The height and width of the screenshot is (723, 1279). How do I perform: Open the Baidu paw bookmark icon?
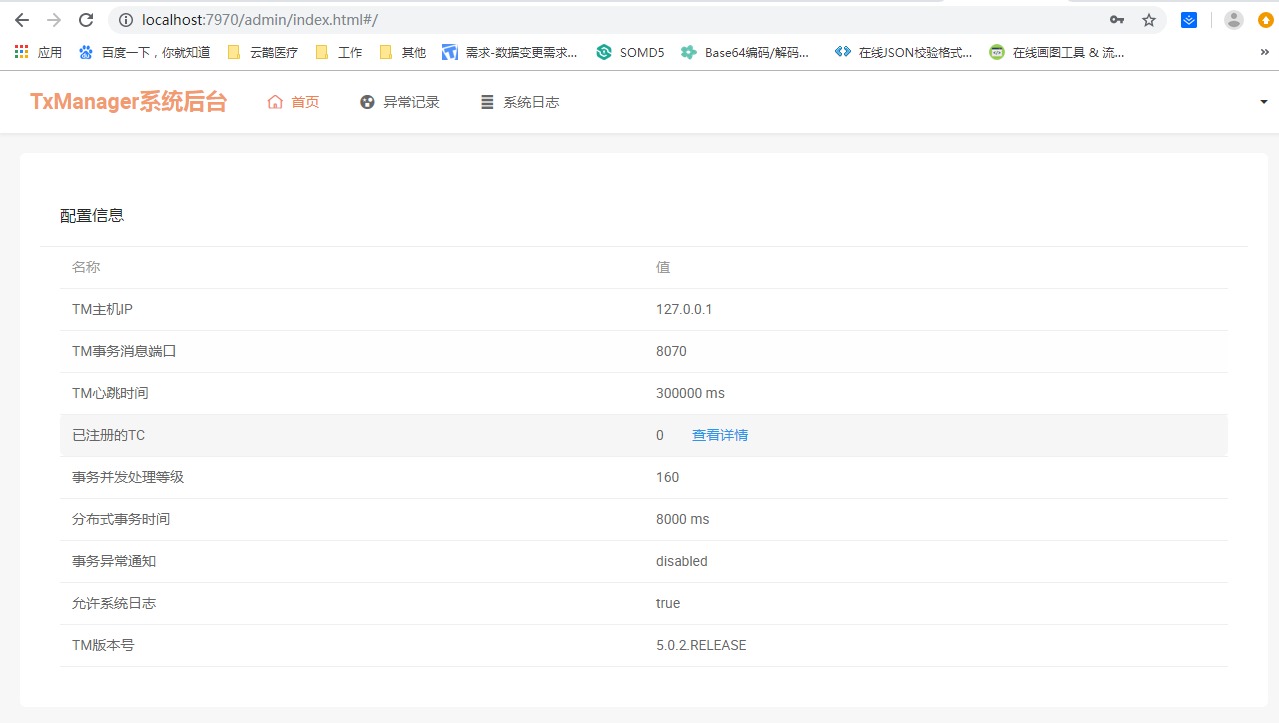click(x=86, y=52)
